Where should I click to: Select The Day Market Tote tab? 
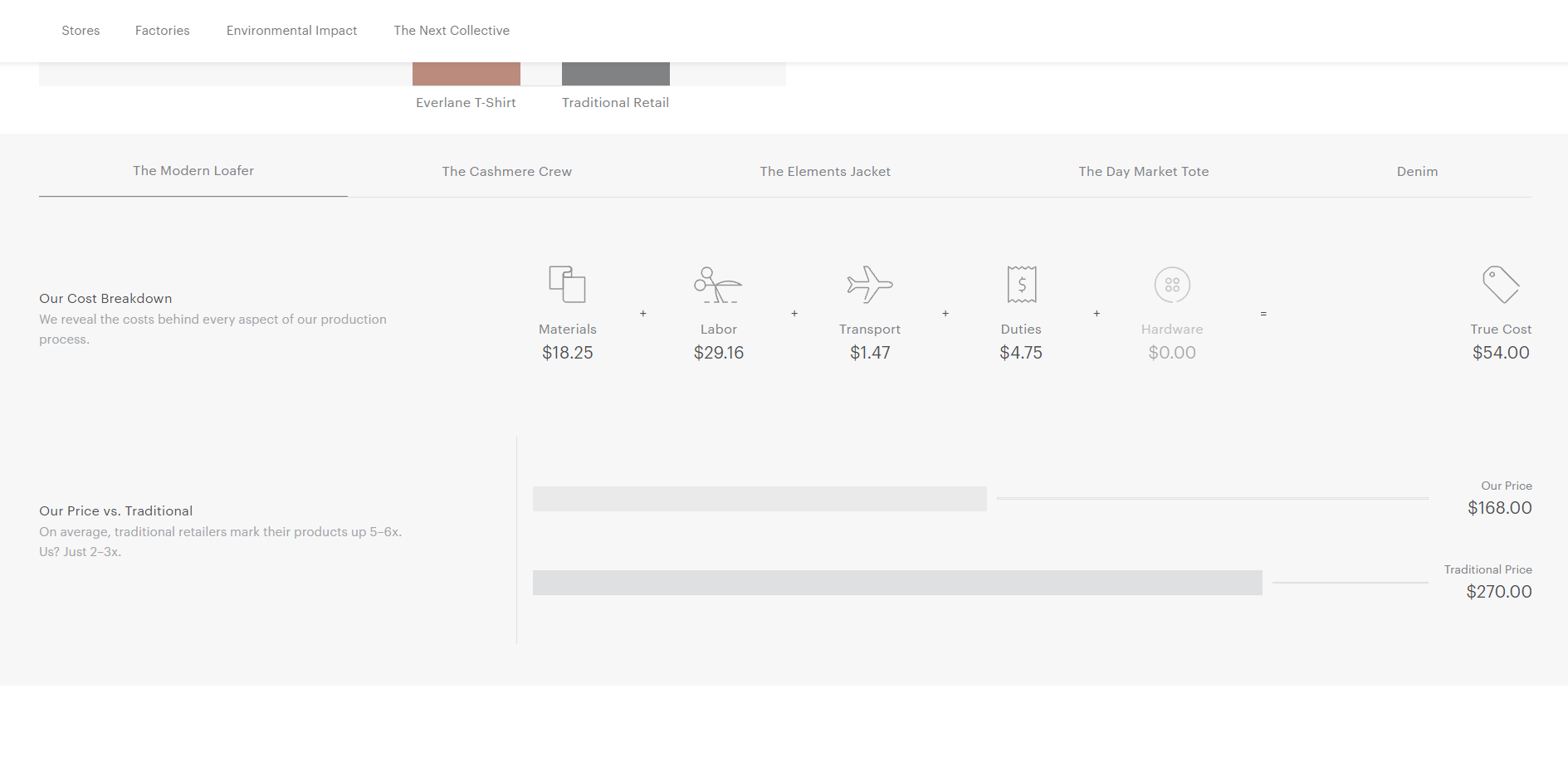pos(1144,171)
